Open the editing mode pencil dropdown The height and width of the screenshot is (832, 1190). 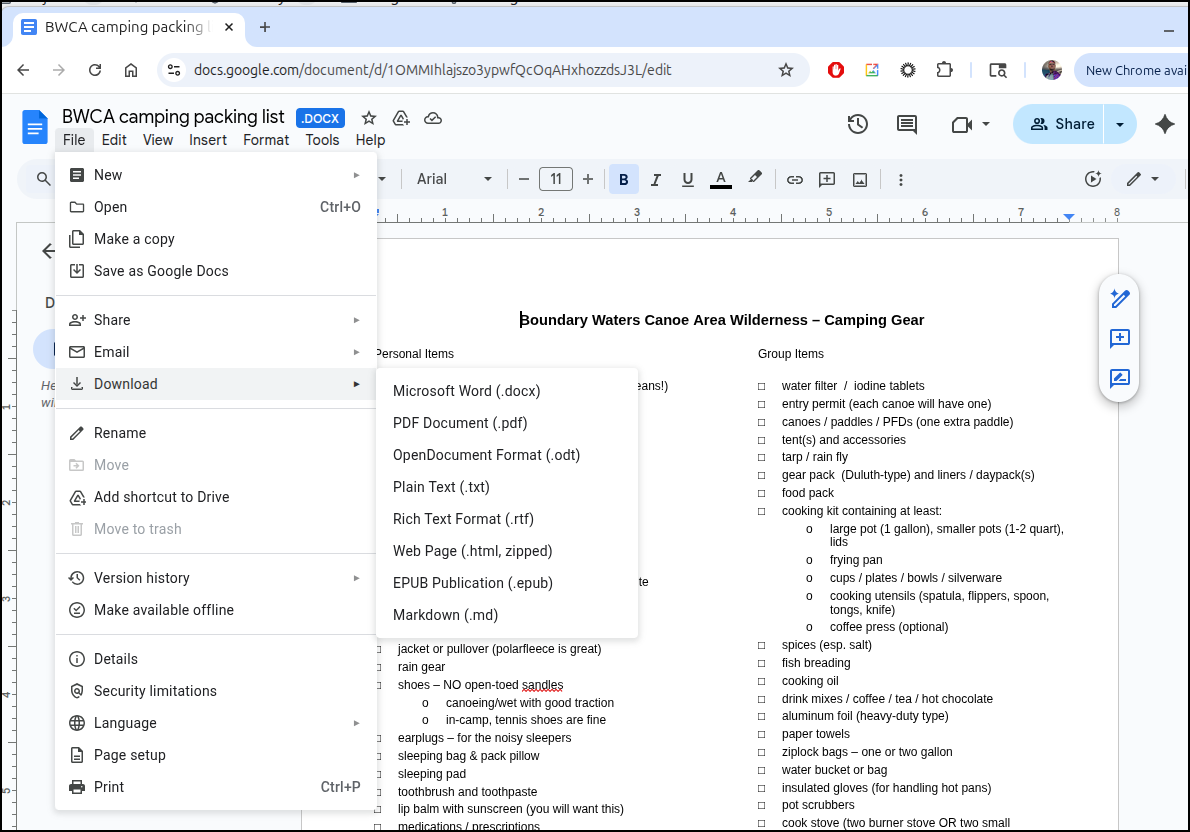coord(1142,179)
